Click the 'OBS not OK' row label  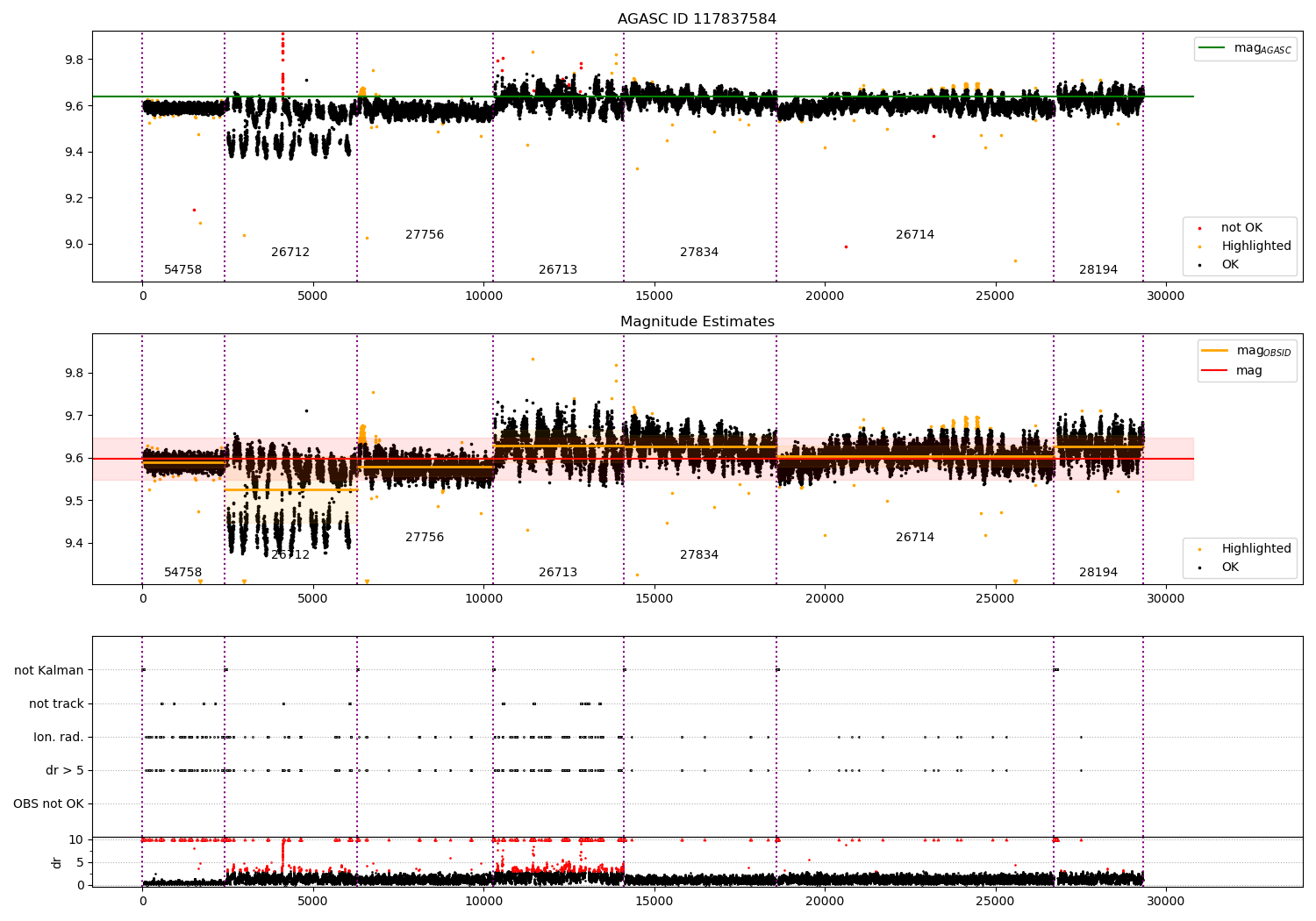(x=48, y=804)
